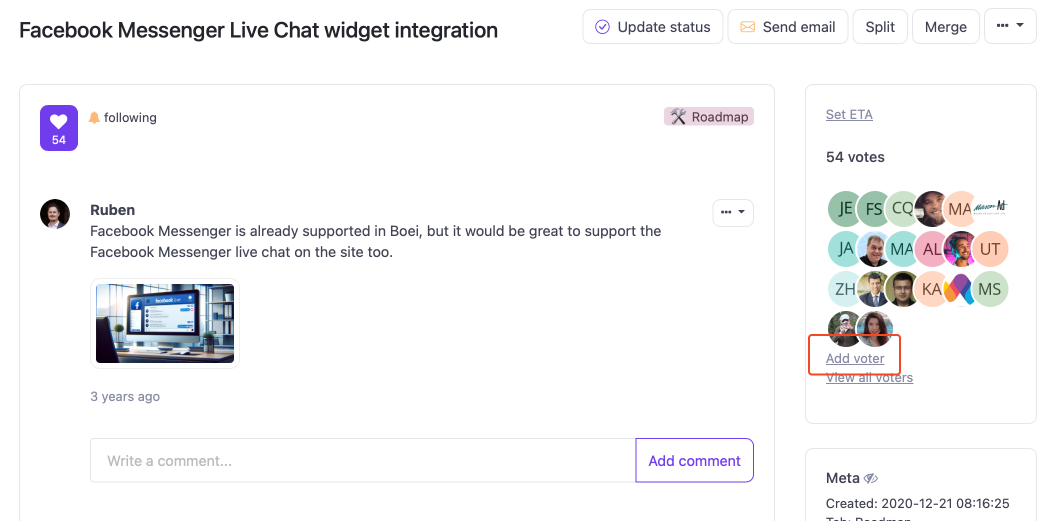
Task: Click the Set ETA link
Action: point(849,115)
